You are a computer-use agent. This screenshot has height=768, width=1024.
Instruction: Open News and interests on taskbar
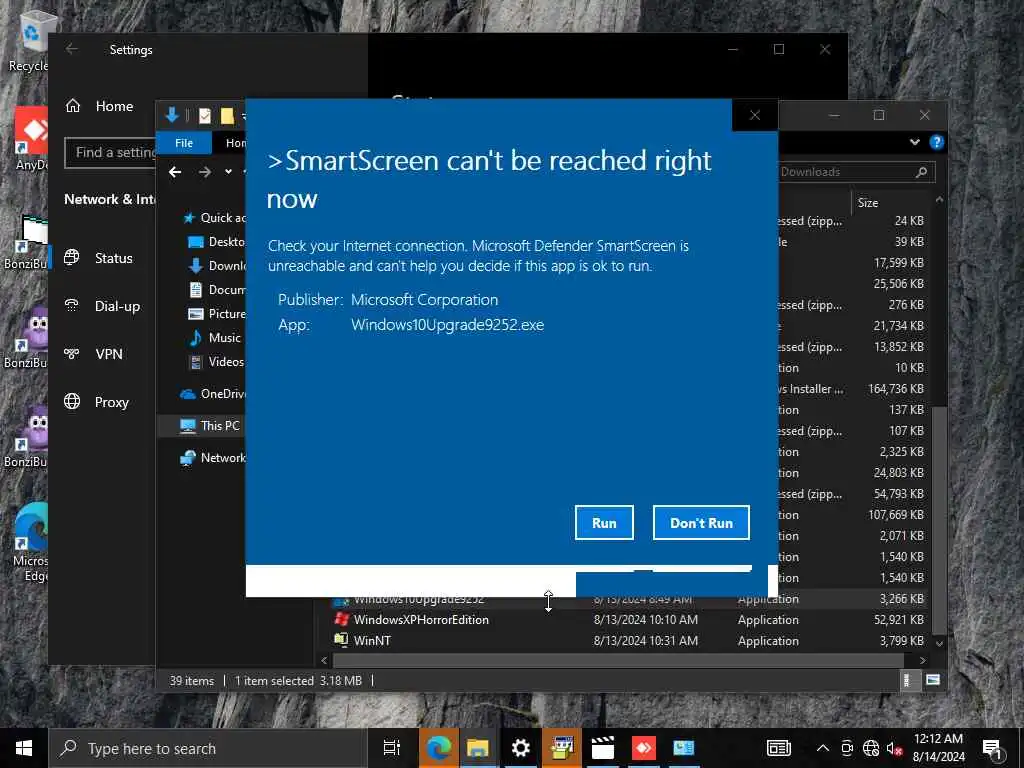pos(778,748)
